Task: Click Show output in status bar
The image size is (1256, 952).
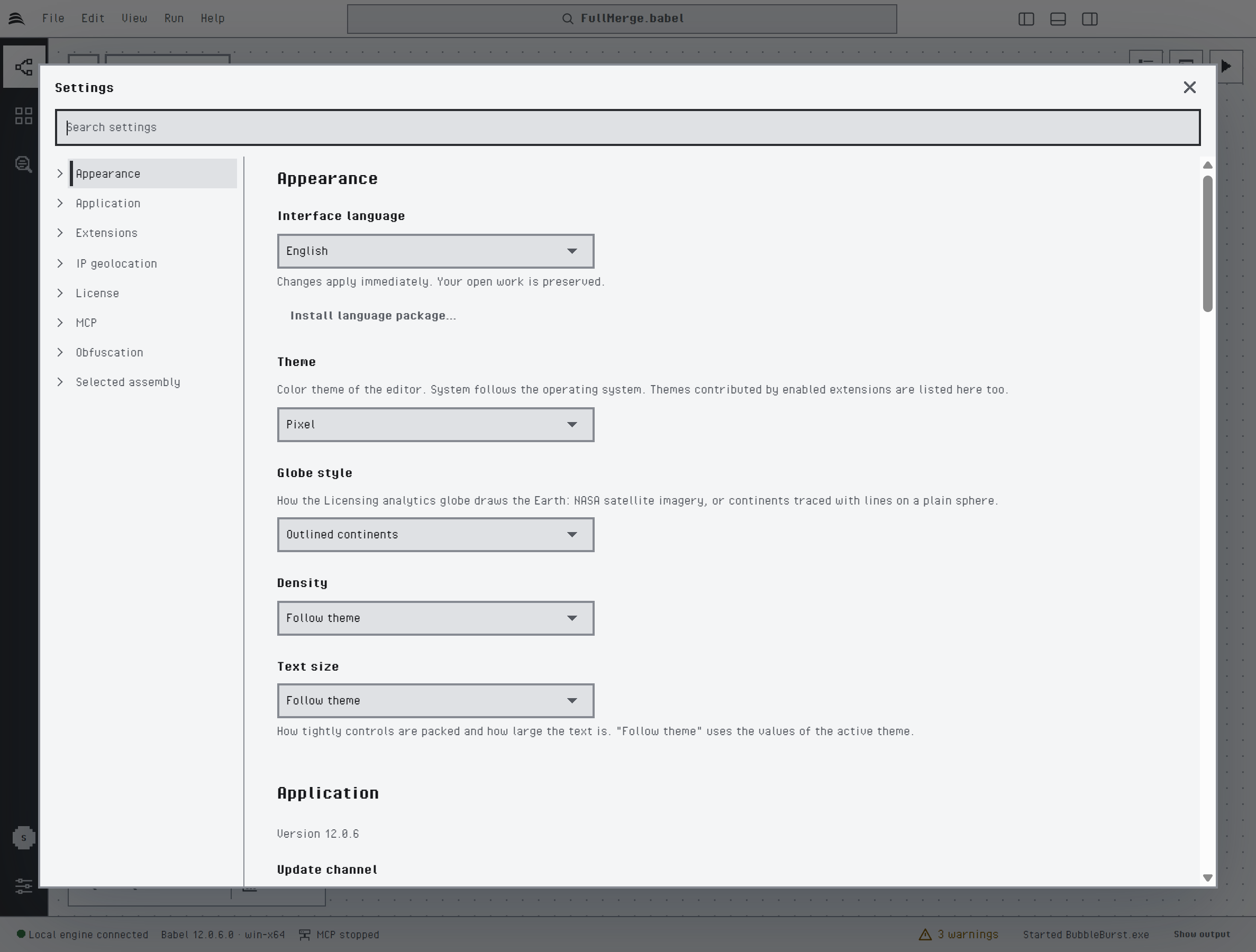Action: click(1202, 935)
